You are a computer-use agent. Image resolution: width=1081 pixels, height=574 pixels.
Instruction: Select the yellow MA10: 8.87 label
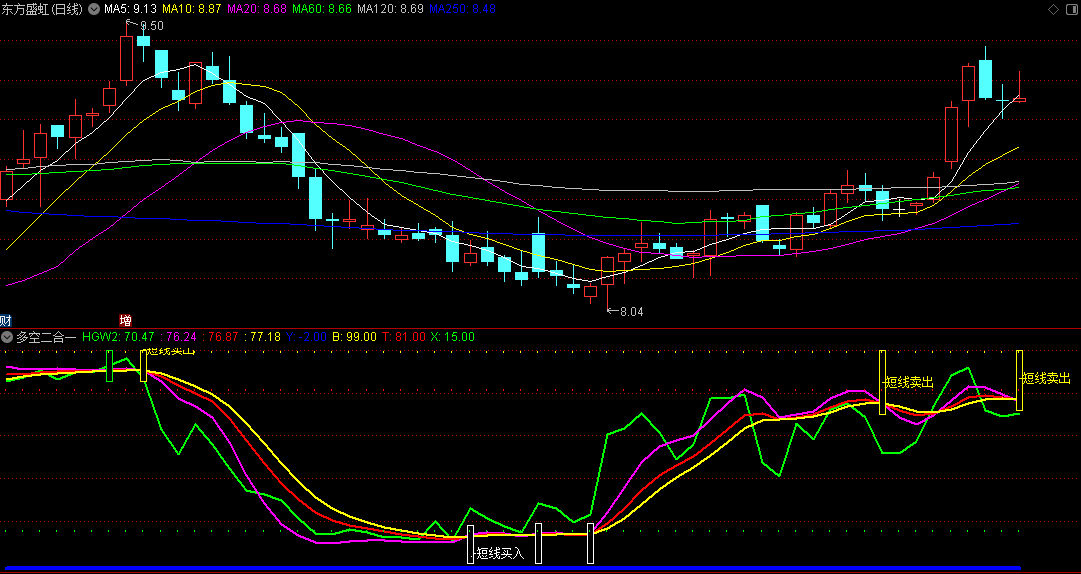(x=193, y=9)
